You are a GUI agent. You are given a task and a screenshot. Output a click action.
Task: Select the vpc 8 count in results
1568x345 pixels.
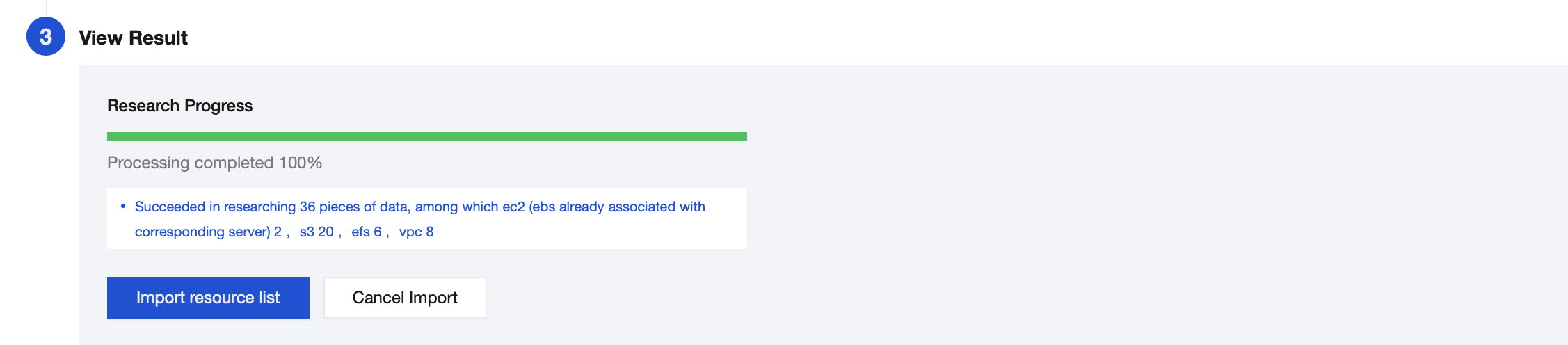pos(416,232)
